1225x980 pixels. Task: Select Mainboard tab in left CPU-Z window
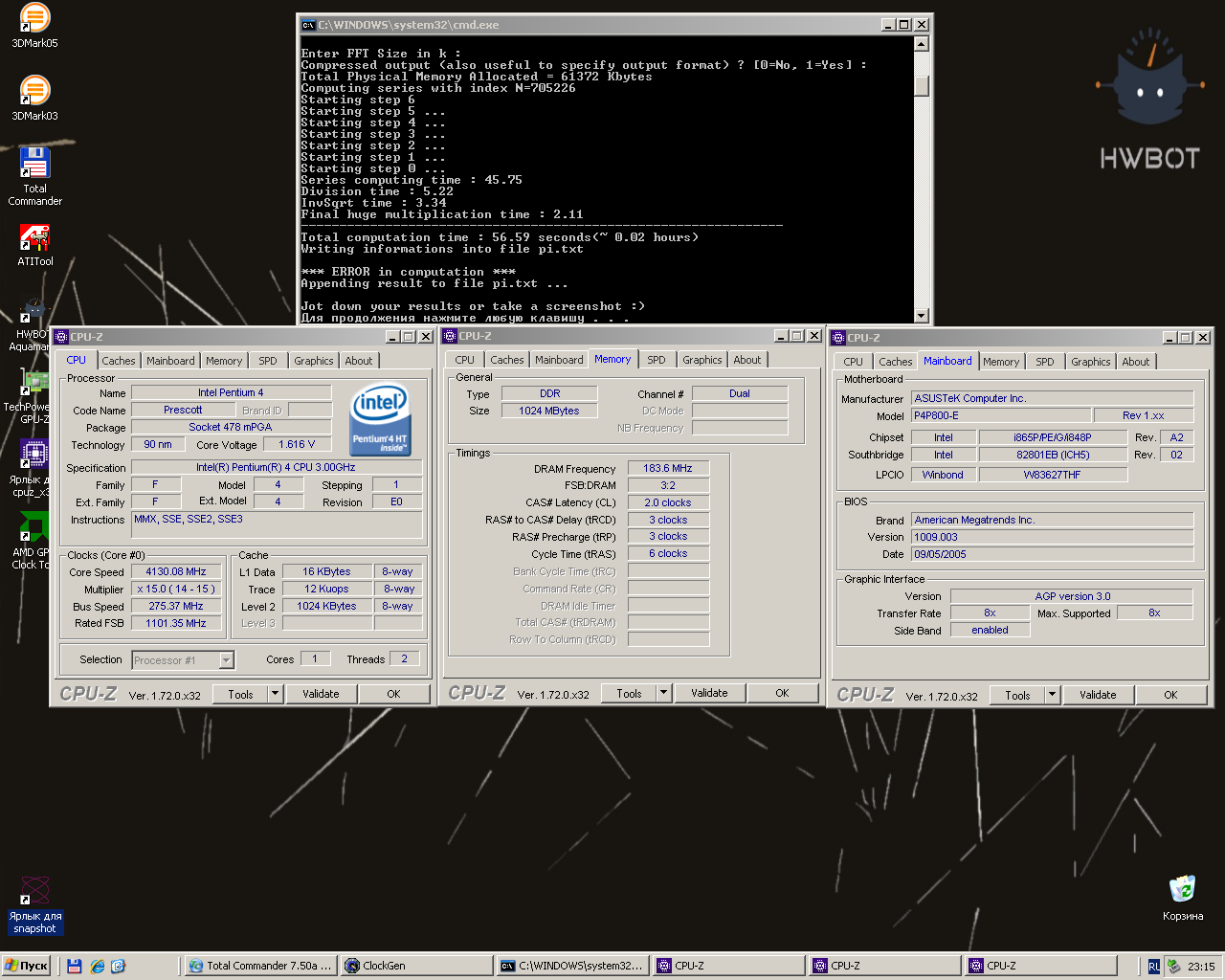[x=170, y=361]
